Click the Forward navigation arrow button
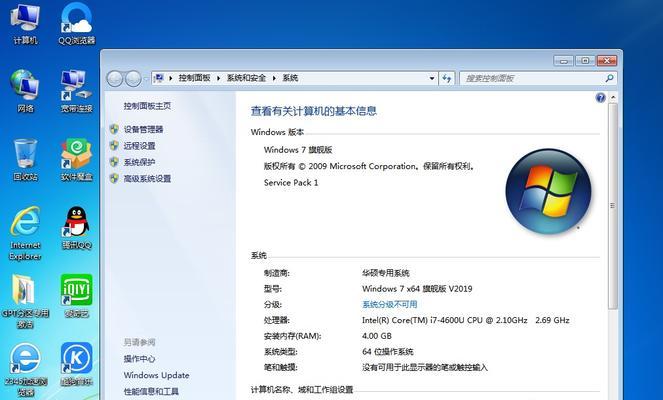 [x=133, y=79]
